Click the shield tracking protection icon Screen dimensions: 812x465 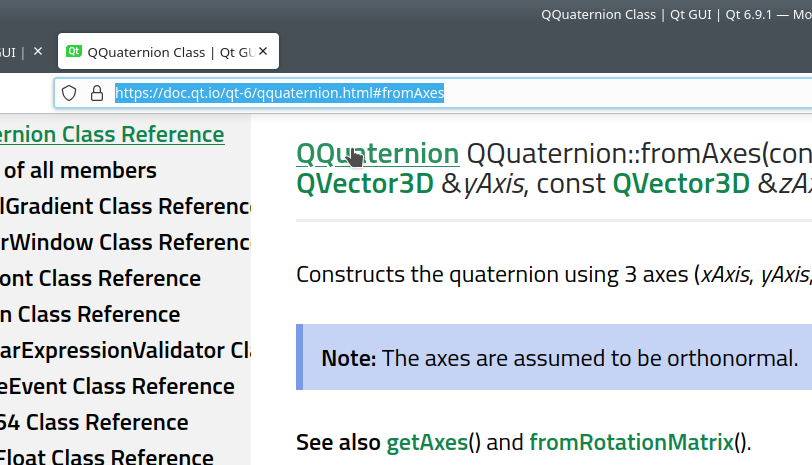69,93
